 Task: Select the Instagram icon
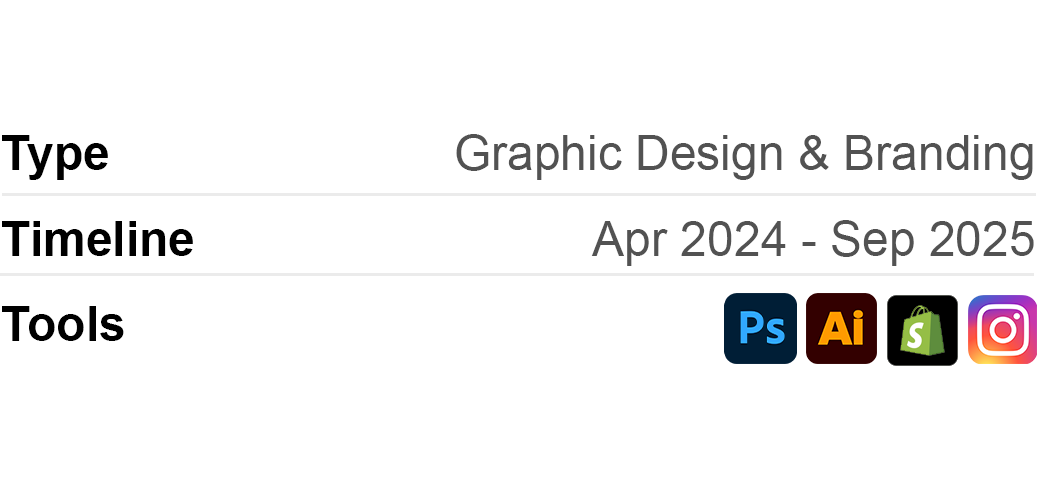pos(1002,330)
